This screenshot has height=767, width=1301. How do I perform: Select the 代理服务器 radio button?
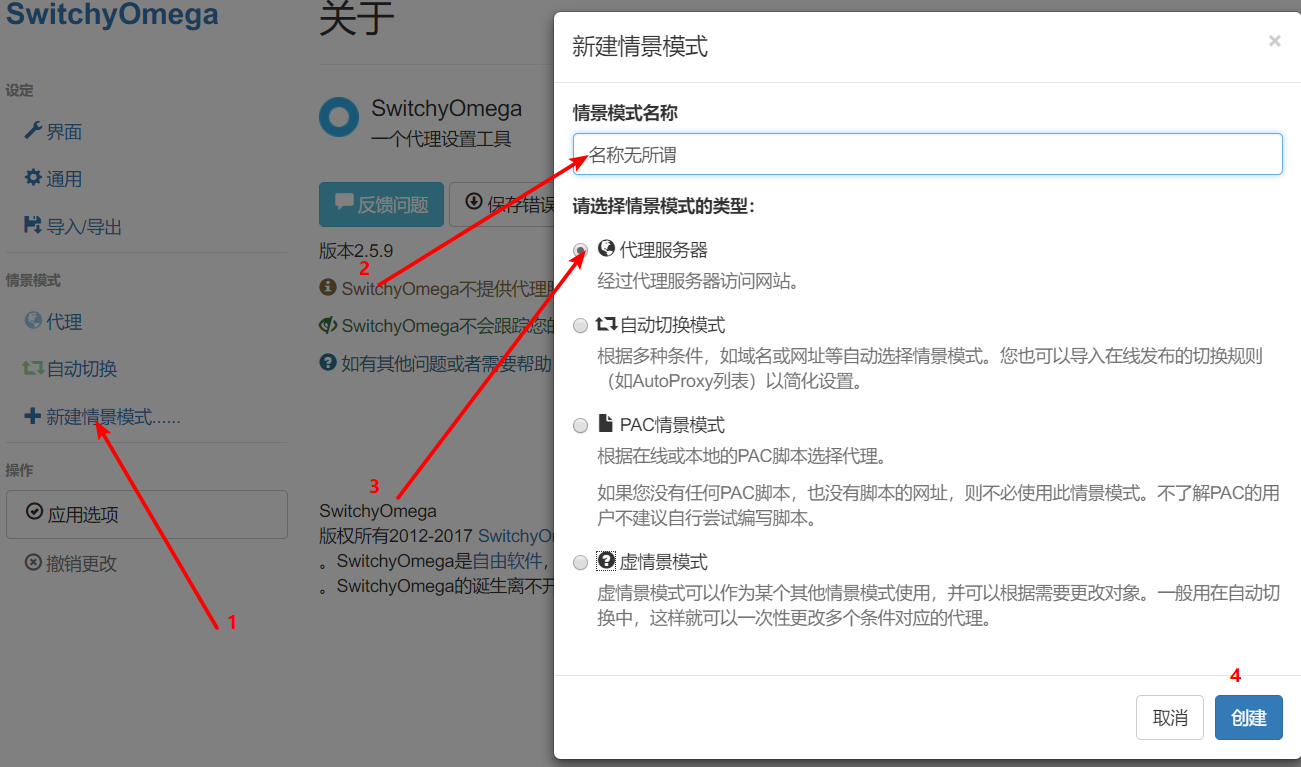coord(580,251)
